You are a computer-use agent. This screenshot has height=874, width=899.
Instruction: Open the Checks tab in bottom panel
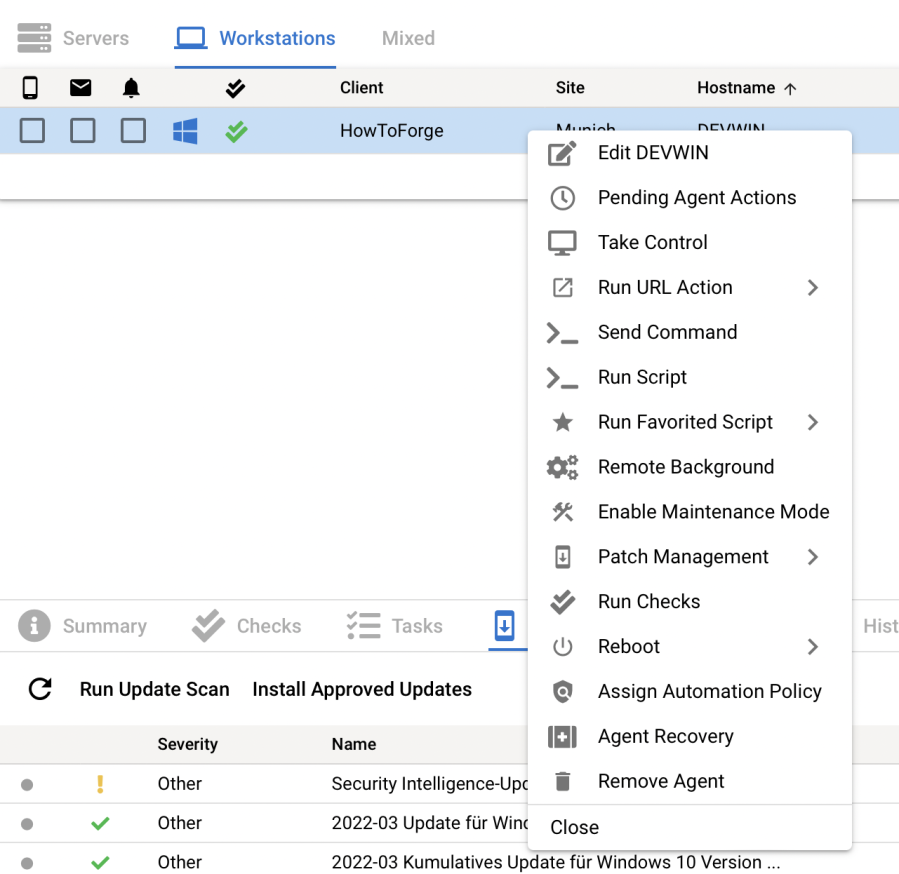click(247, 626)
